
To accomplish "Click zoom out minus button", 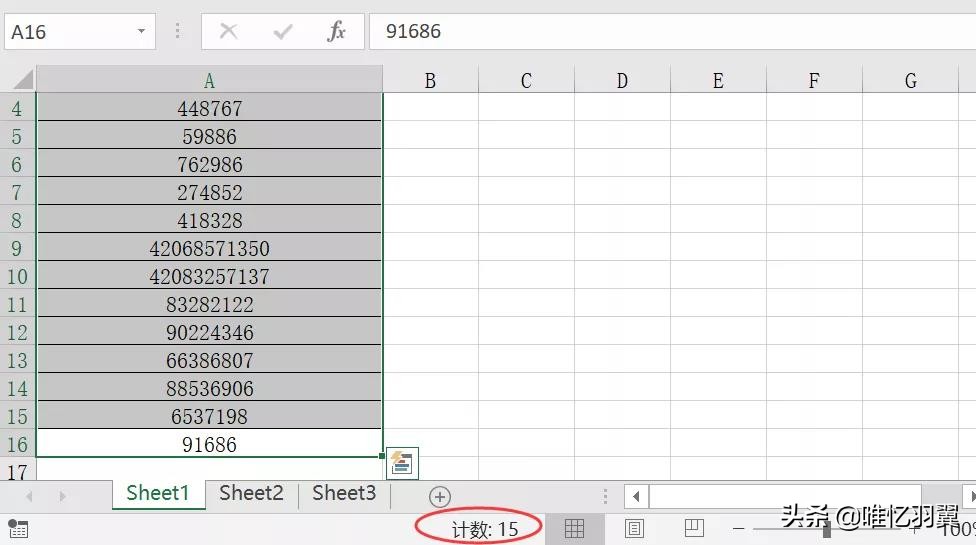I will [x=738, y=529].
